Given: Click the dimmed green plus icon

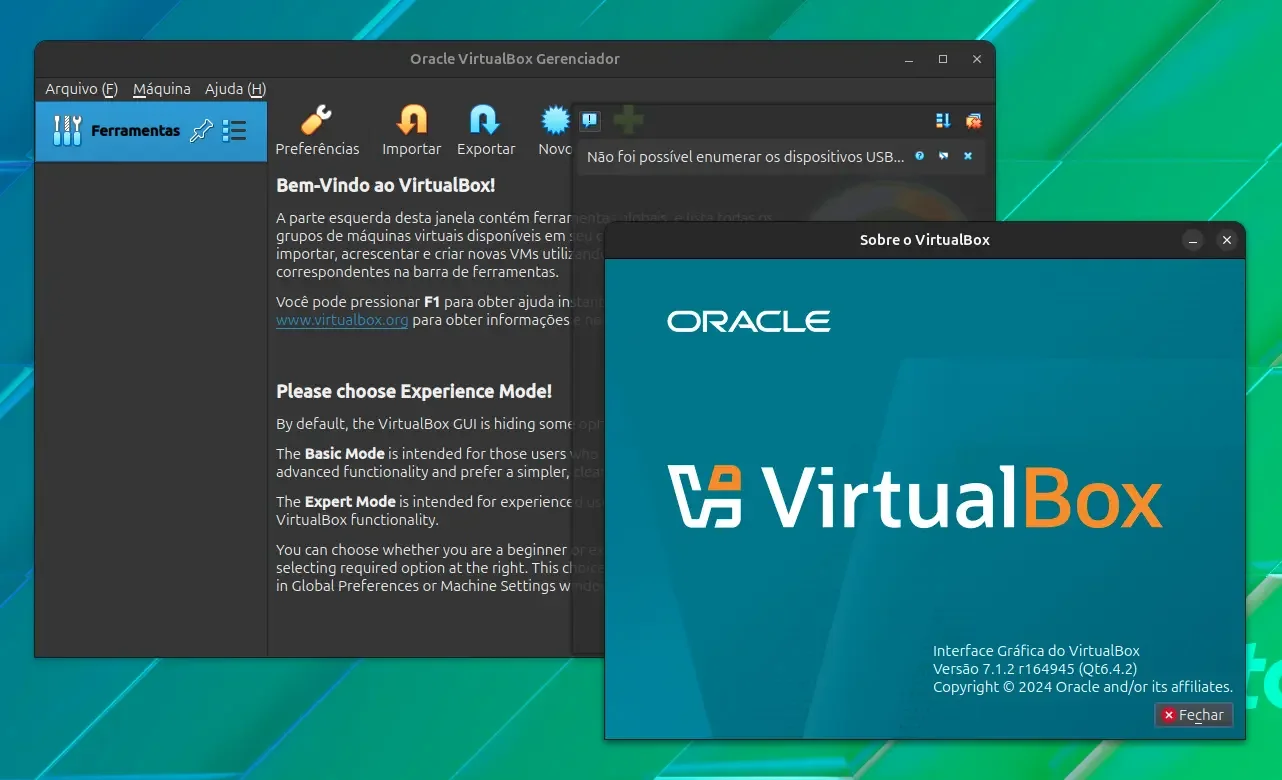Looking at the screenshot, I should [x=628, y=121].
